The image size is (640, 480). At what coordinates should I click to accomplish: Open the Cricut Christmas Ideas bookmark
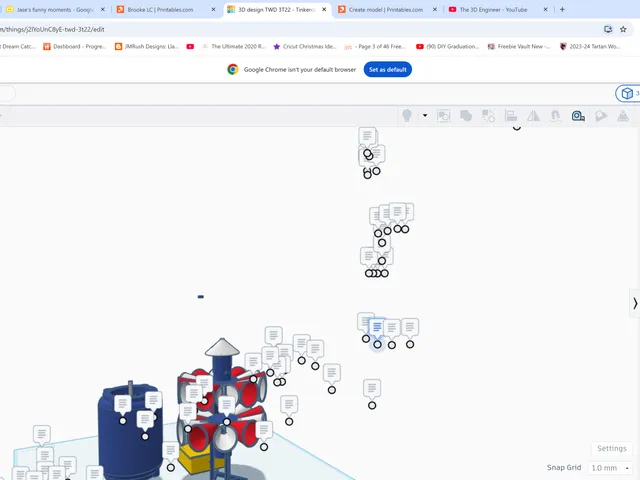click(304, 47)
